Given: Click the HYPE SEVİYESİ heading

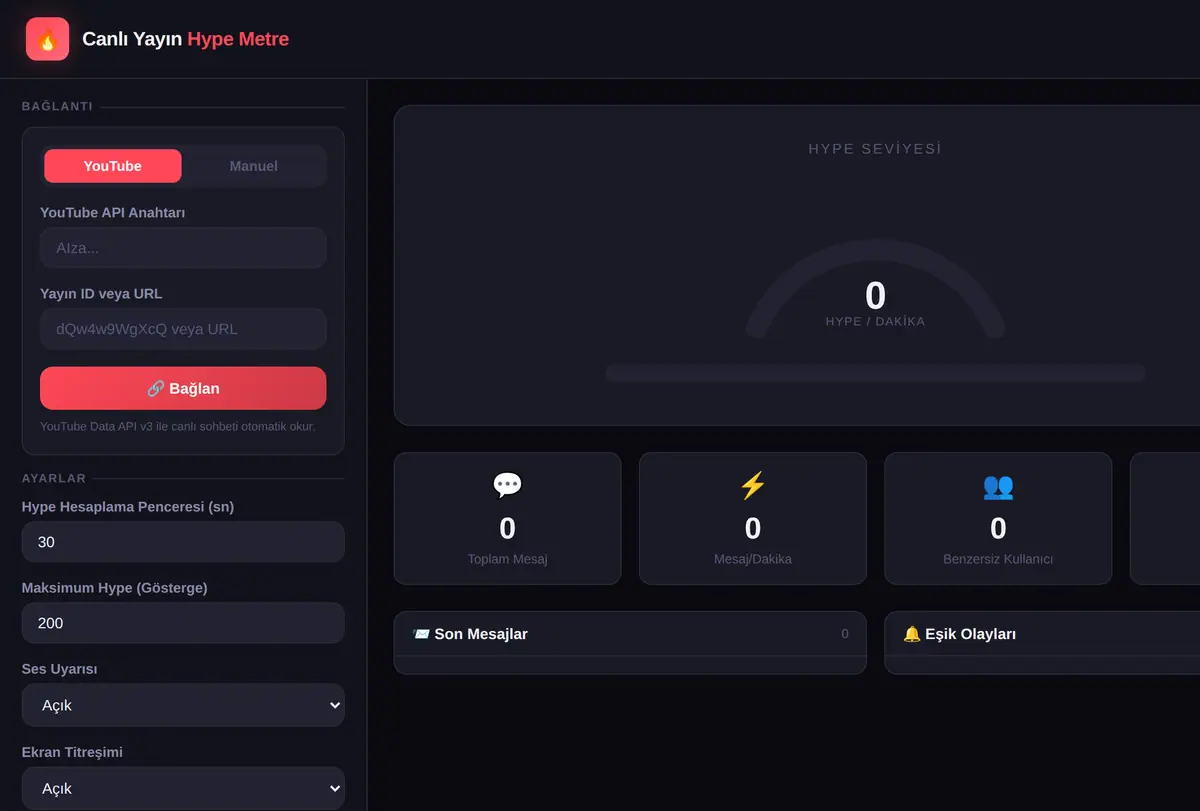Looking at the screenshot, I should (875, 149).
